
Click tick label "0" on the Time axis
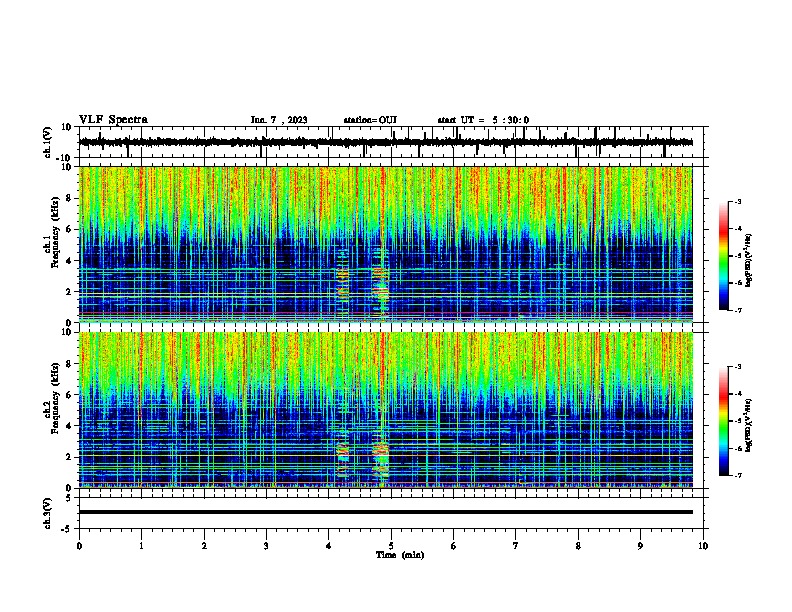[79, 546]
